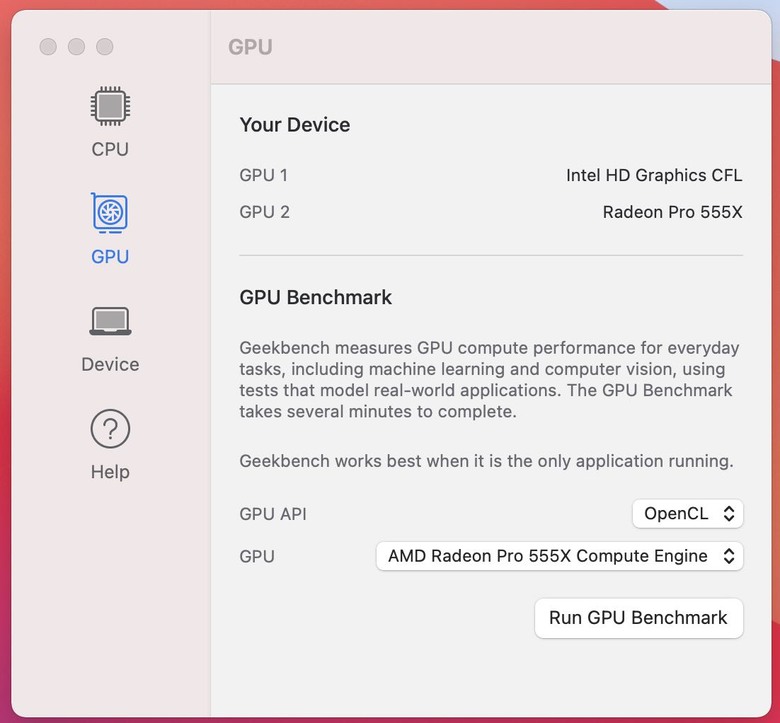780x723 pixels.
Task: Open the Help question mark icon
Action: [x=110, y=429]
